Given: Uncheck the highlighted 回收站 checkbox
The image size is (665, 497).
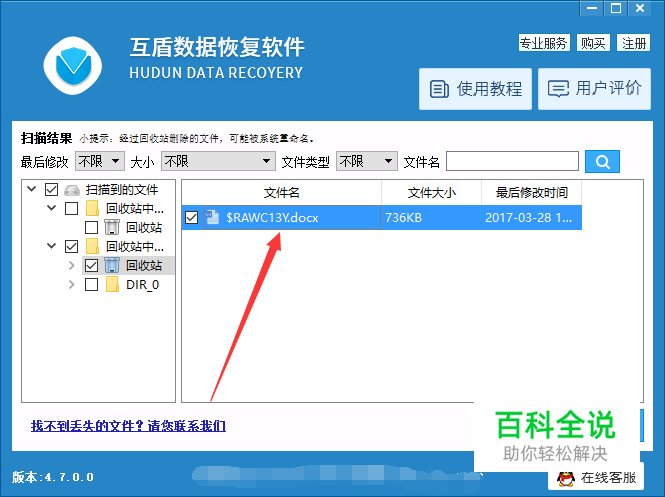Looking at the screenshot, I should tap(91, 265).
